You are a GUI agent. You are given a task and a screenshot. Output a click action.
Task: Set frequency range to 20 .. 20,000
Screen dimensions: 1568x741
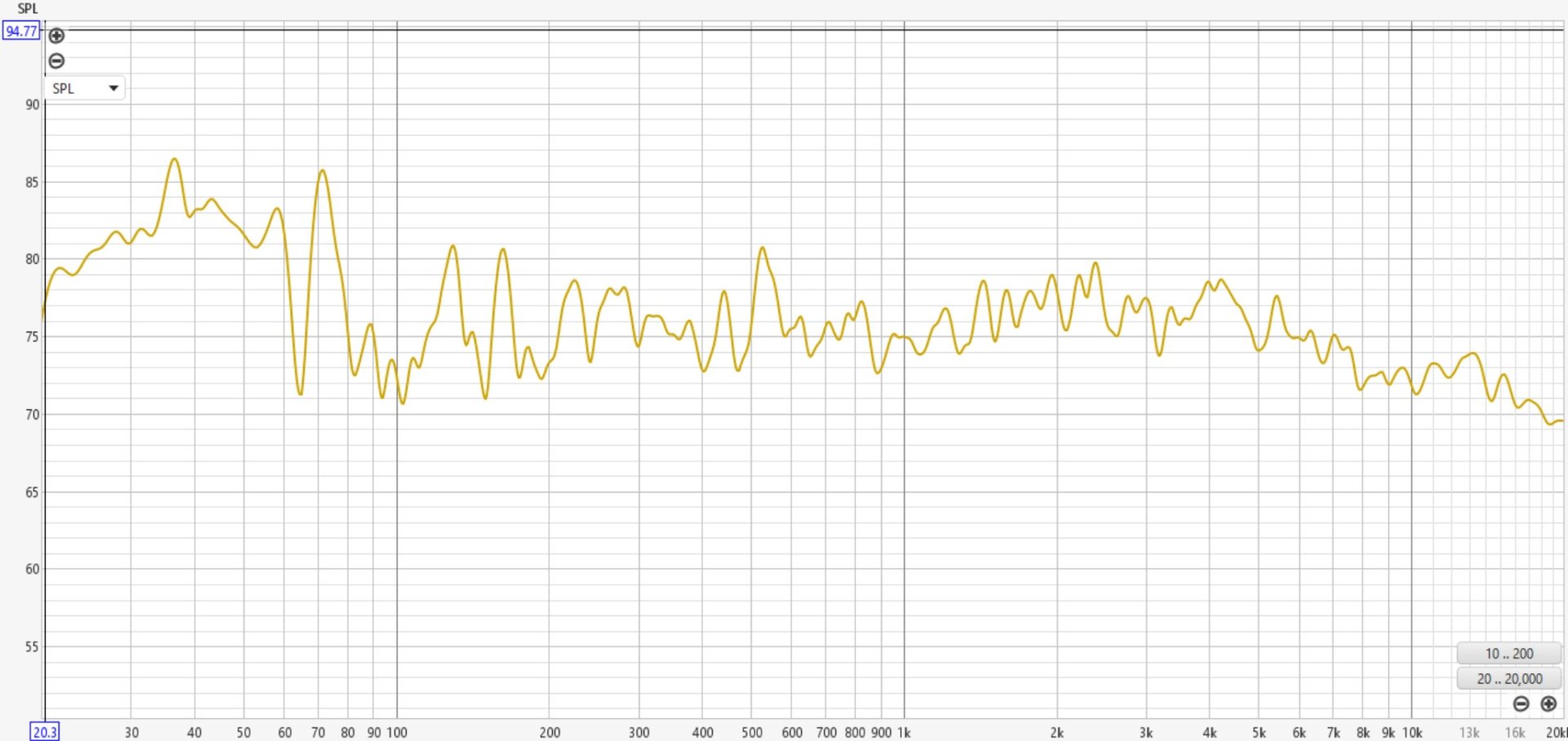pos(1508,679)
